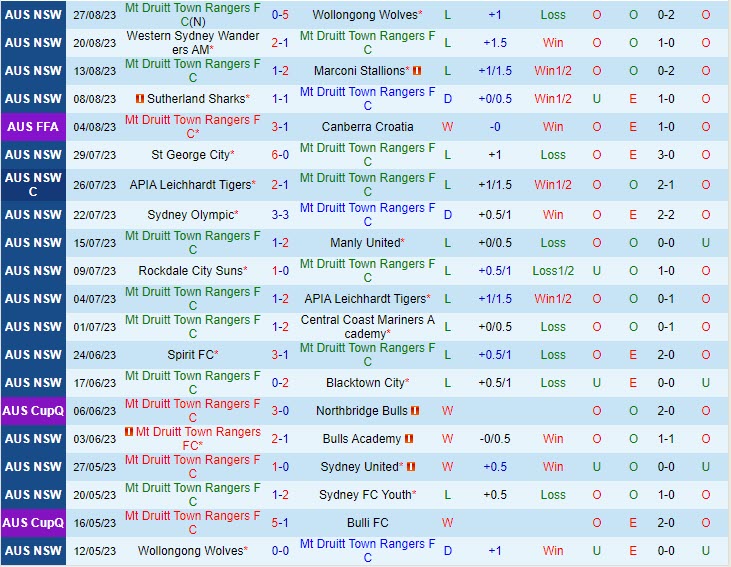
Task: Click Mt Druitt Town Rangers away on 20/08/23
Action: click(367, 43)
